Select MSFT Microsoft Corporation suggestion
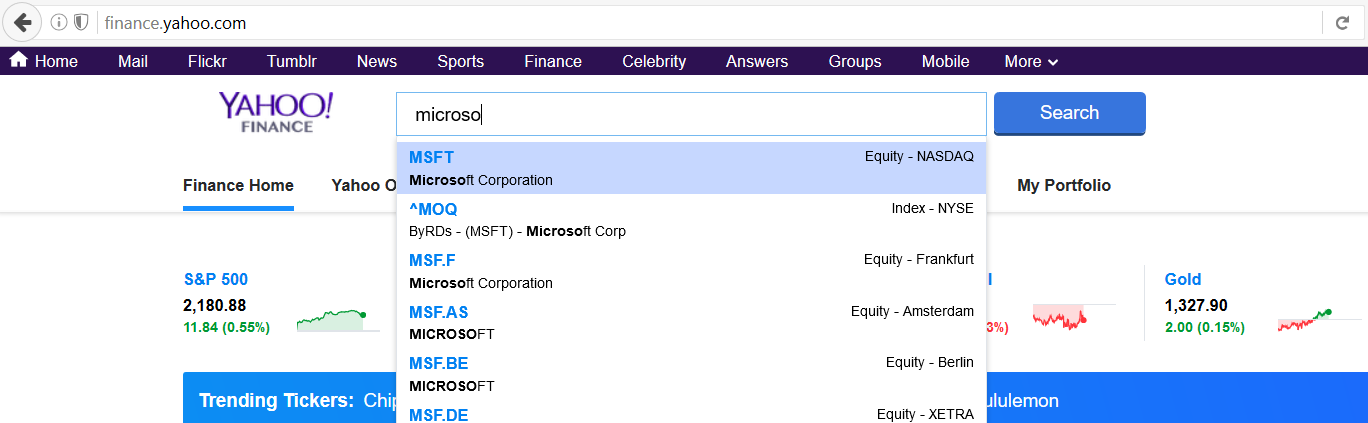The height and width of the screenshot is (423, 1368). (x=690, y=168)
